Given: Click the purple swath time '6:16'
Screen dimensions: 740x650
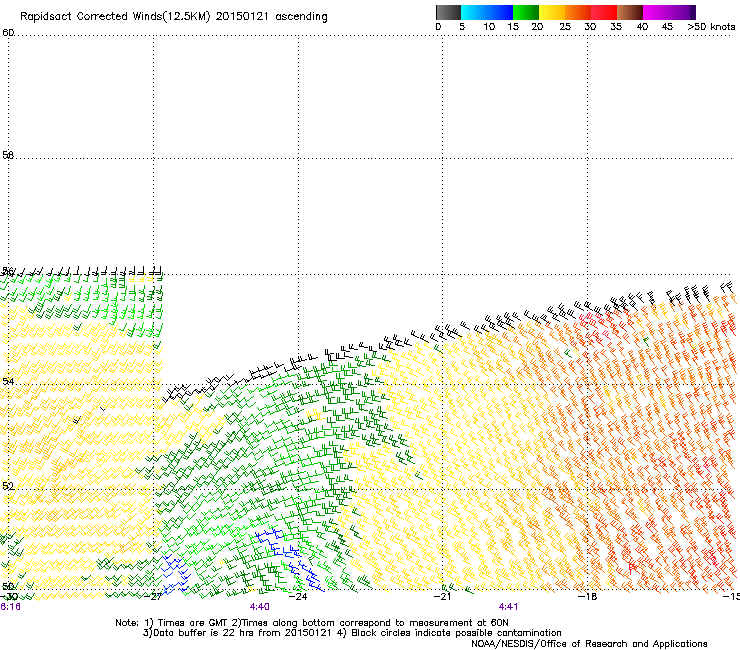Looking at the screenshot, I should (x=10, y=607).
